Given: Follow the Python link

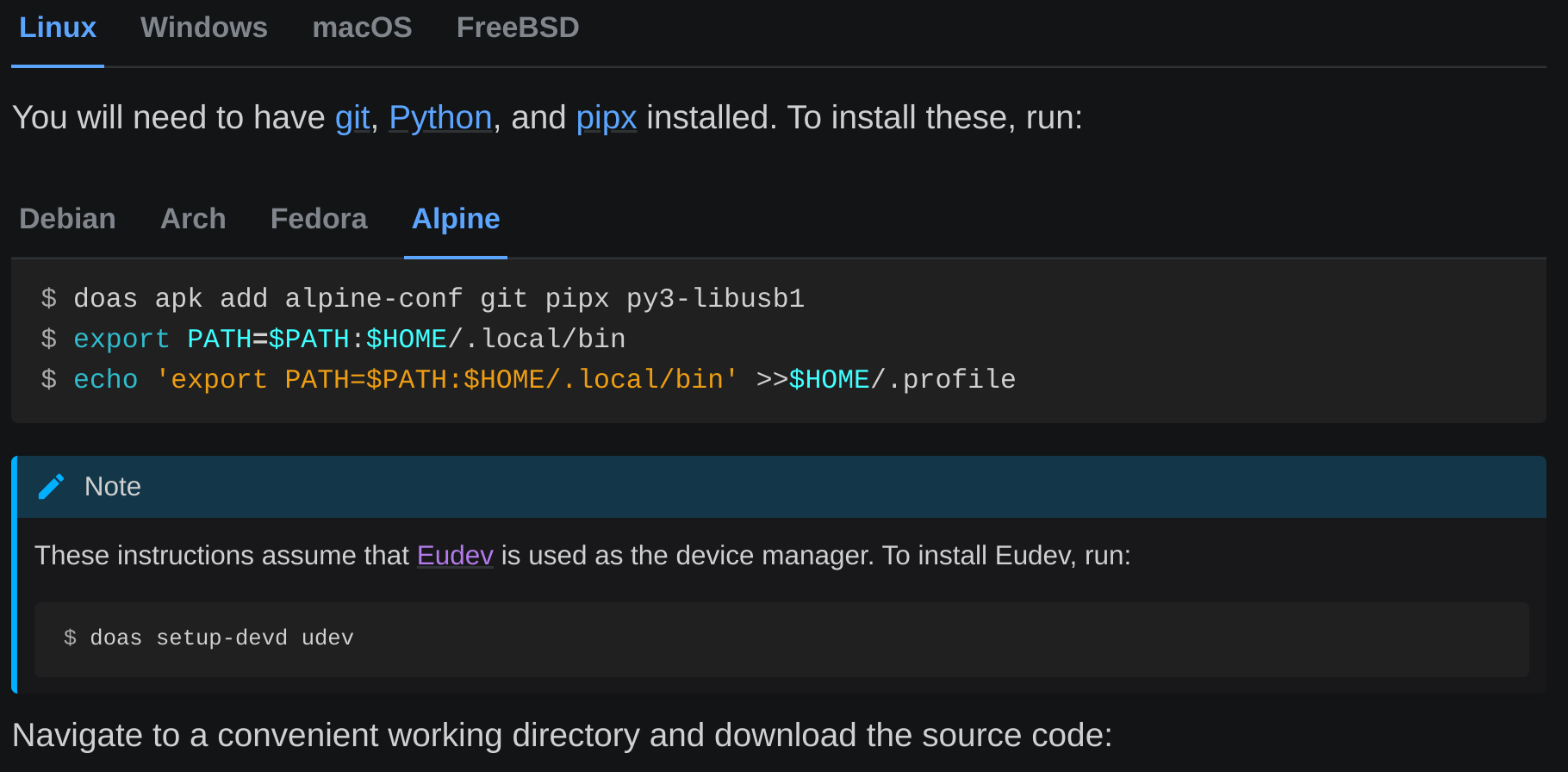Looking at the screenshot, I should click(440, 118).
